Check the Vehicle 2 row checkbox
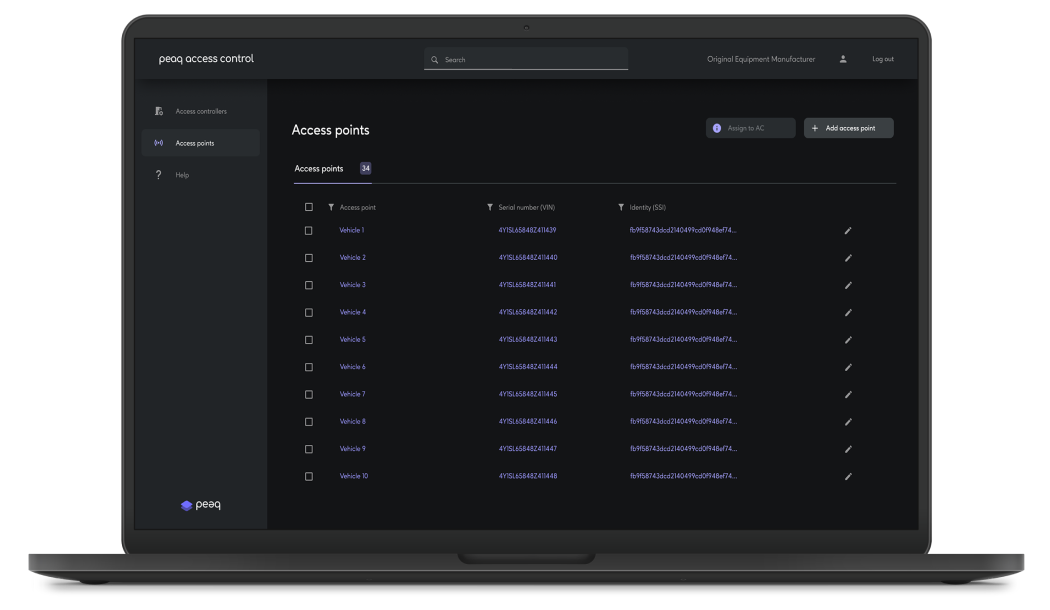This screenshot has width=1050, height=610. [309, 258]
